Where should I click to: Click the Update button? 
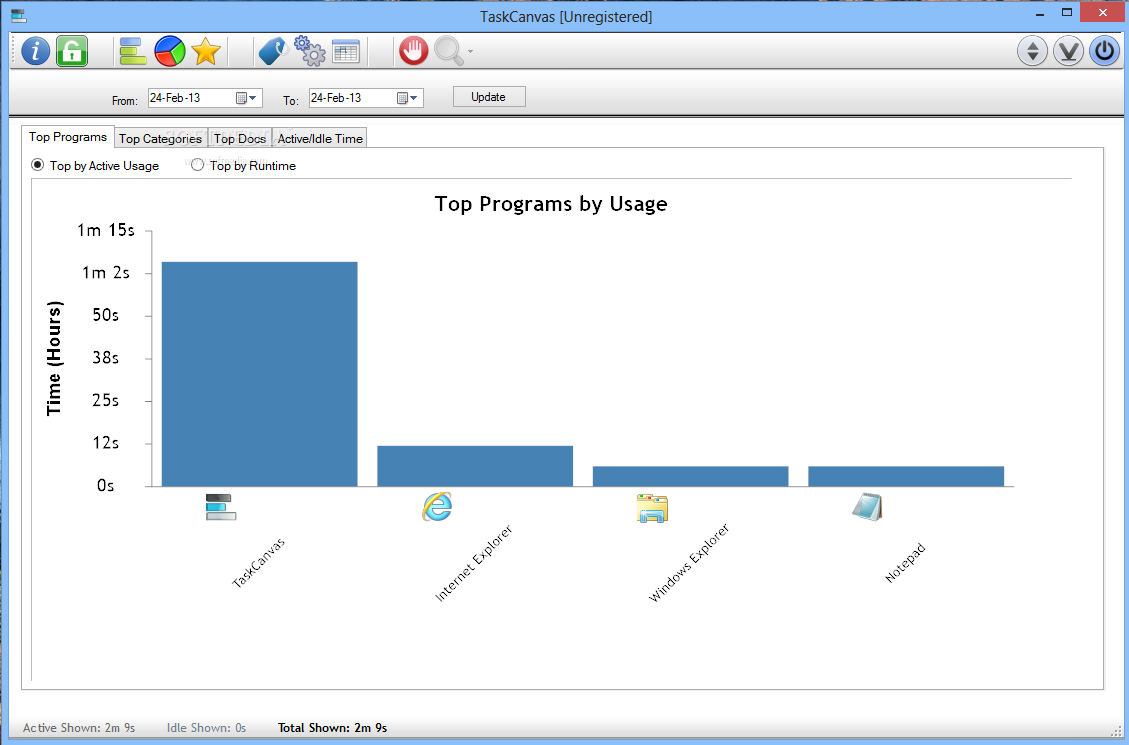click(489, 96)
